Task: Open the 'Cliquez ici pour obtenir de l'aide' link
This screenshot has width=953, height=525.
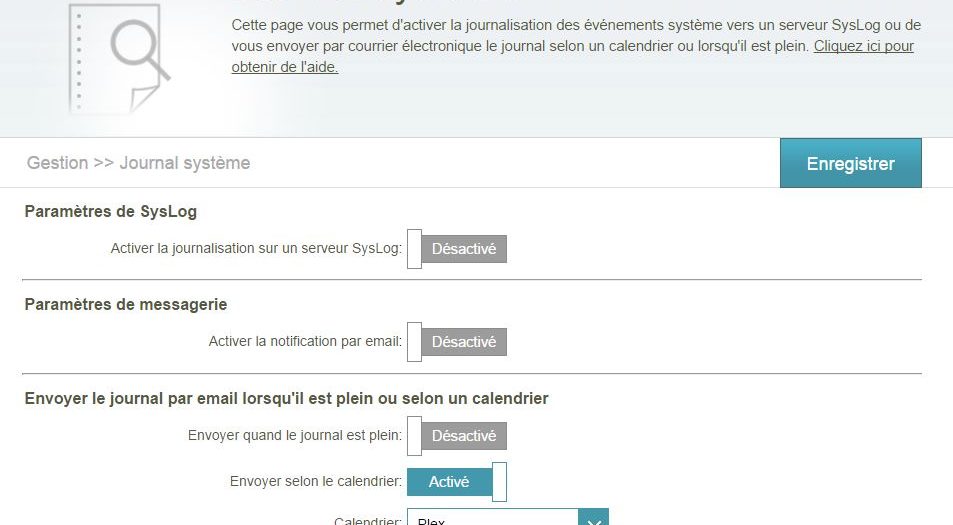Action: click(x=863, y=46)
